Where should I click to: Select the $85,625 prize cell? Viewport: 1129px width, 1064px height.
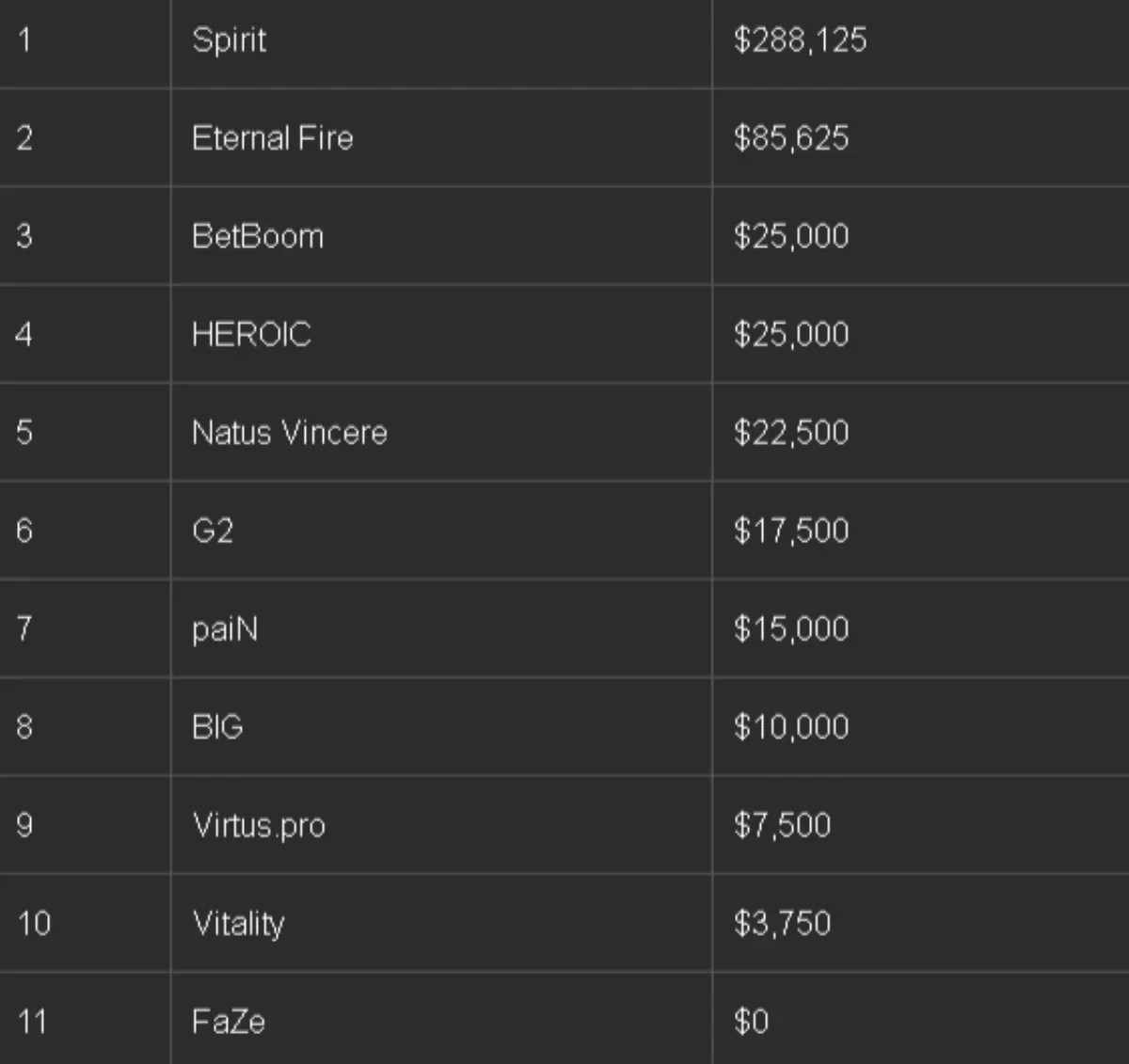pos(791,138)
